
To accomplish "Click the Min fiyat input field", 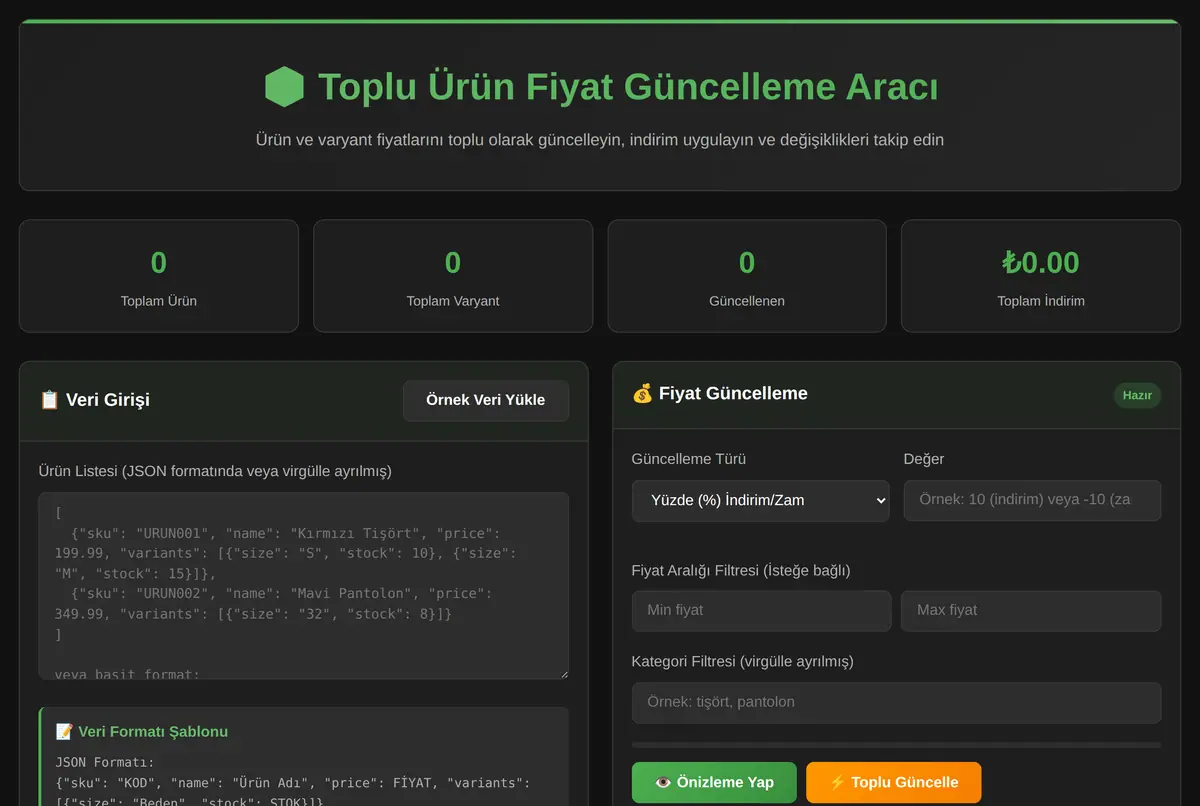I will tap(761, 610).
